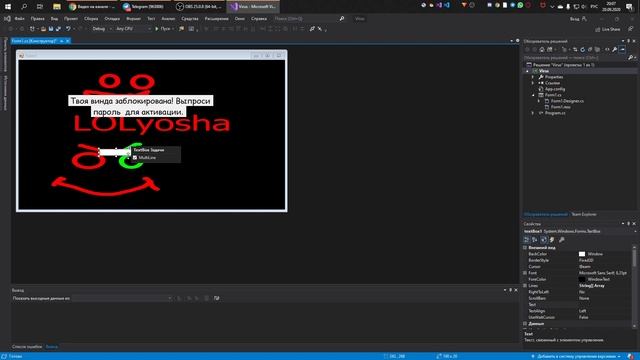The image size is (640, 360).
Task: Expand the Program.cs node
Action: pyautogui.click(x=533, y=113)
